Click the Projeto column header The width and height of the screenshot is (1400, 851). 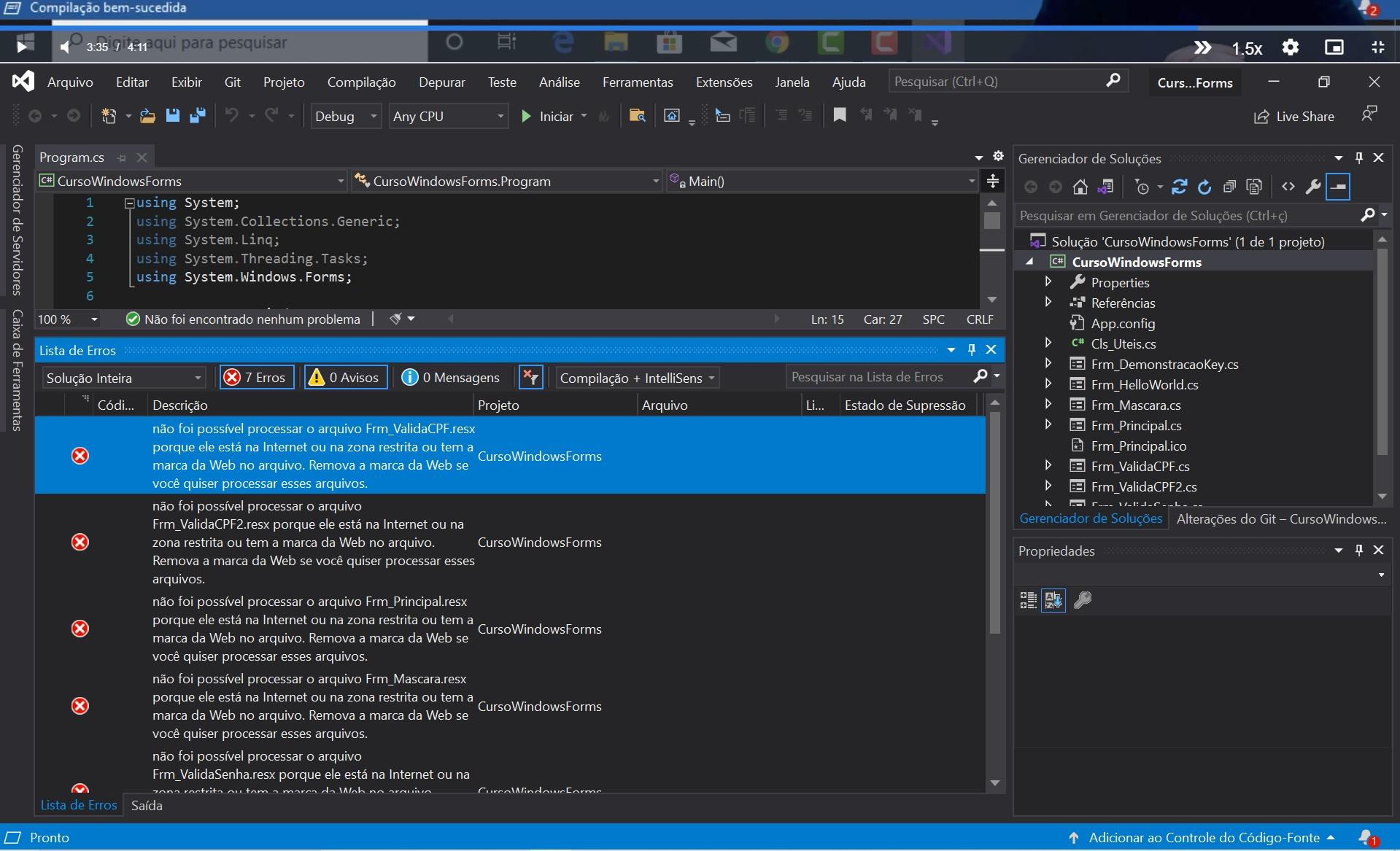(555, 405)
